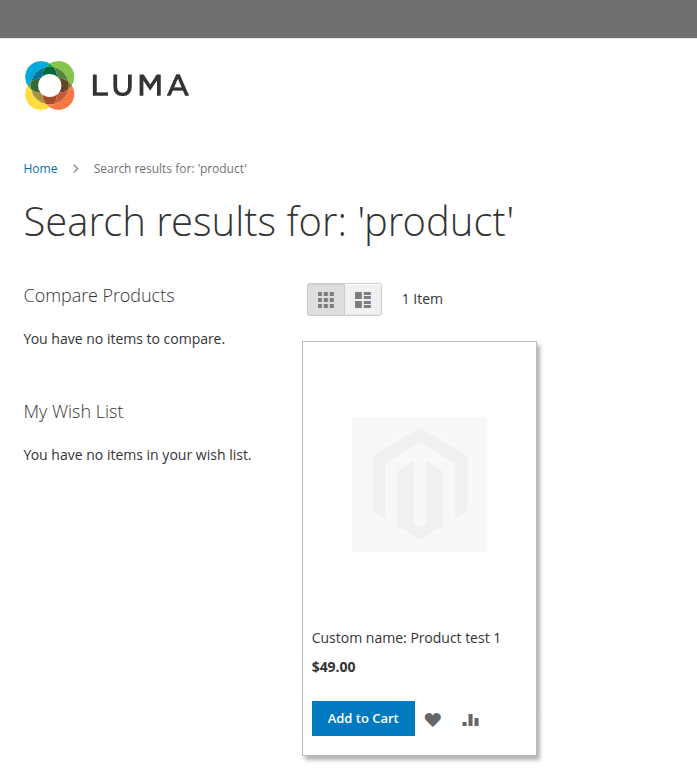697x775 pixels.
Task: Click the LUMA wordmark text
Action: click(x=140, y=86)
